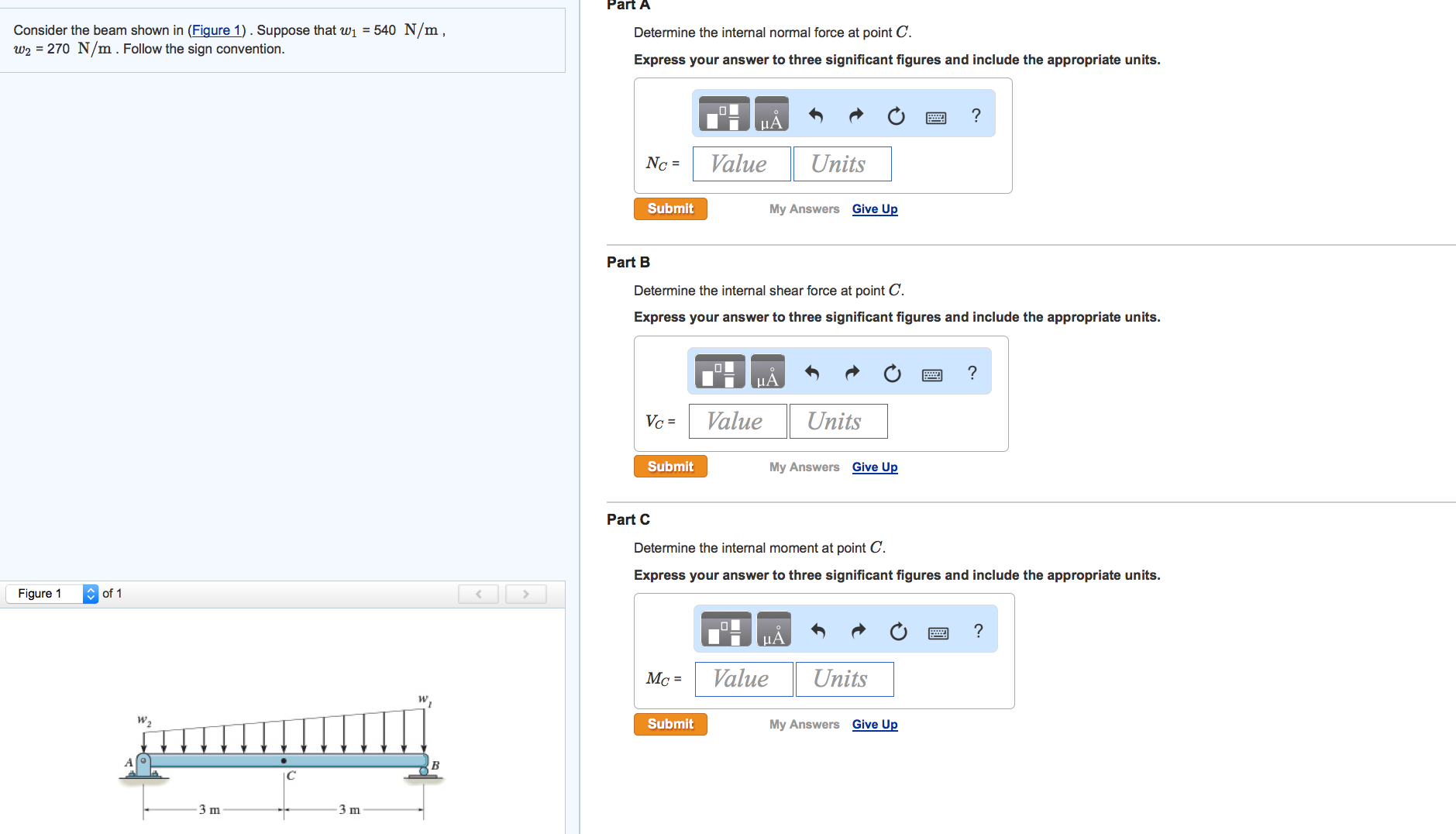Image resolution: width=1456 pixels, height=834 pixels.
Task: Undo in Part B answer toolbar
Action: (812, 373)
